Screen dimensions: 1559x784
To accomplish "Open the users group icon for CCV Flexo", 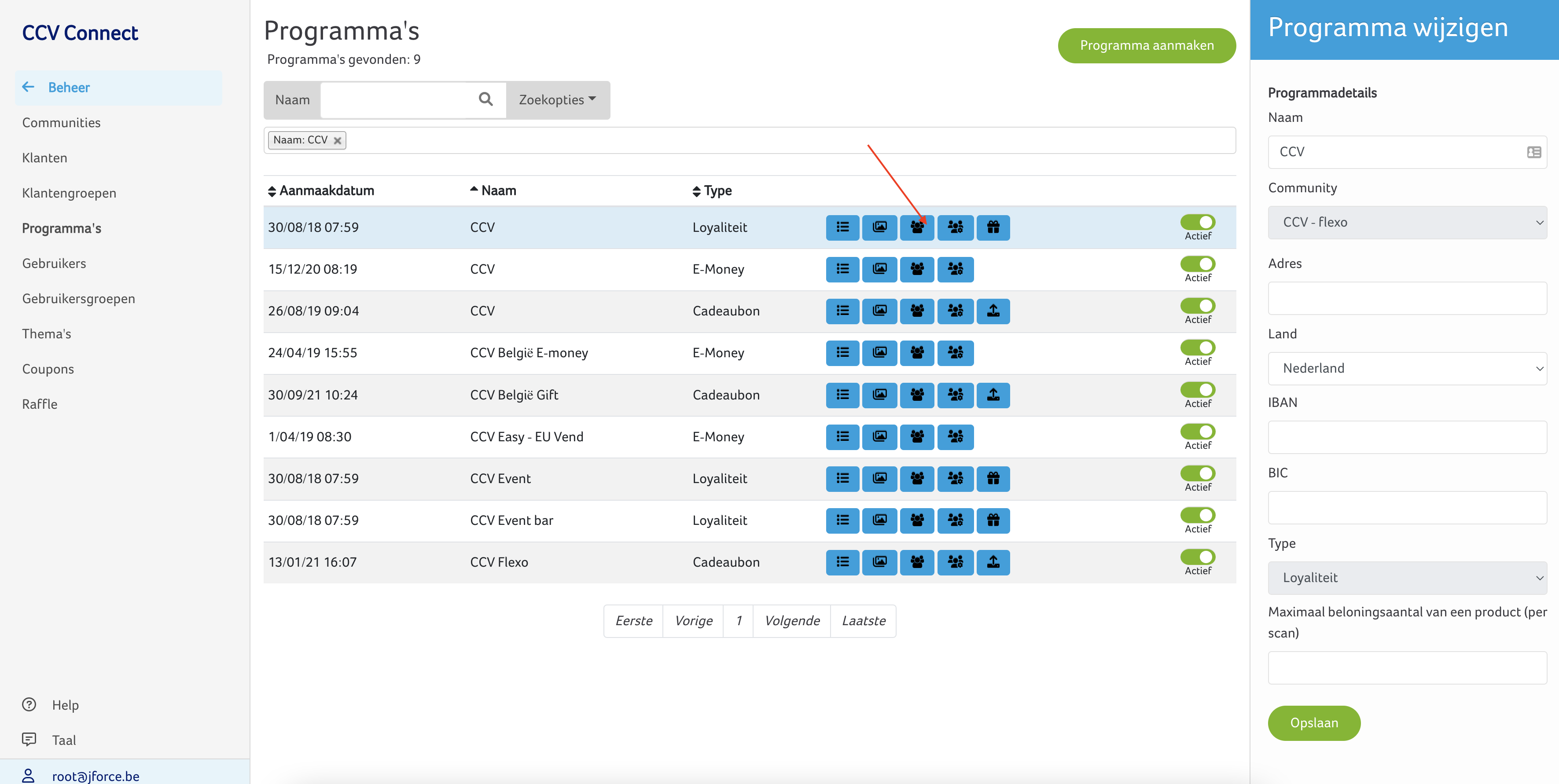I will [x=917, y=562].
